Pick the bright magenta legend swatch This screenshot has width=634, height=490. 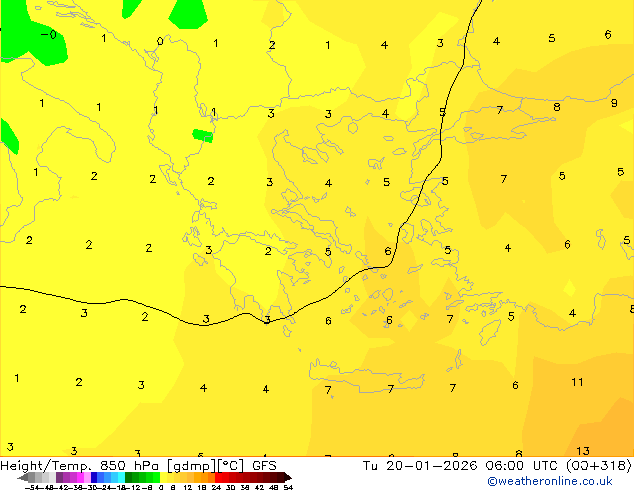coord(80,477)
